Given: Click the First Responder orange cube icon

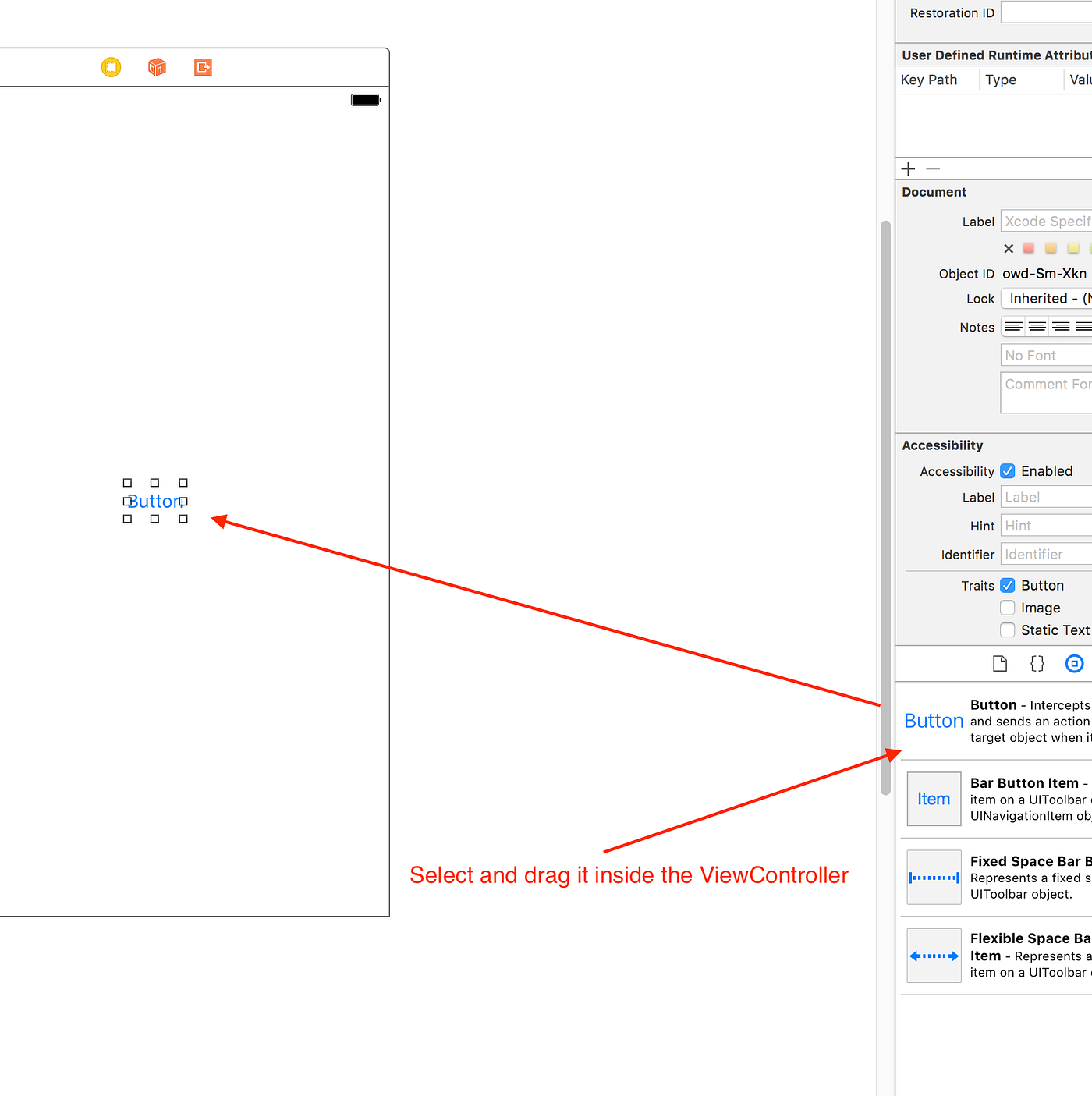Looking at the screenshot, I should coord(157,67).
